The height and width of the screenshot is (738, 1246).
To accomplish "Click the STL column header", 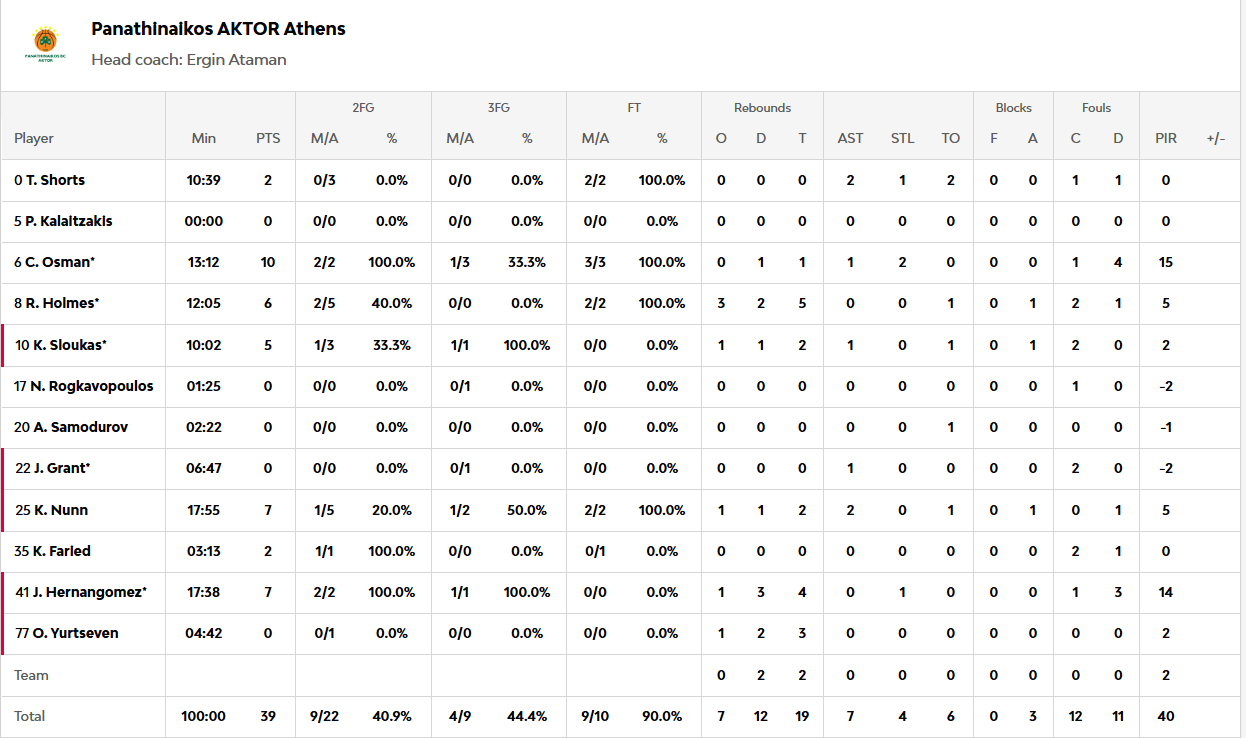I will pos(902,138).
